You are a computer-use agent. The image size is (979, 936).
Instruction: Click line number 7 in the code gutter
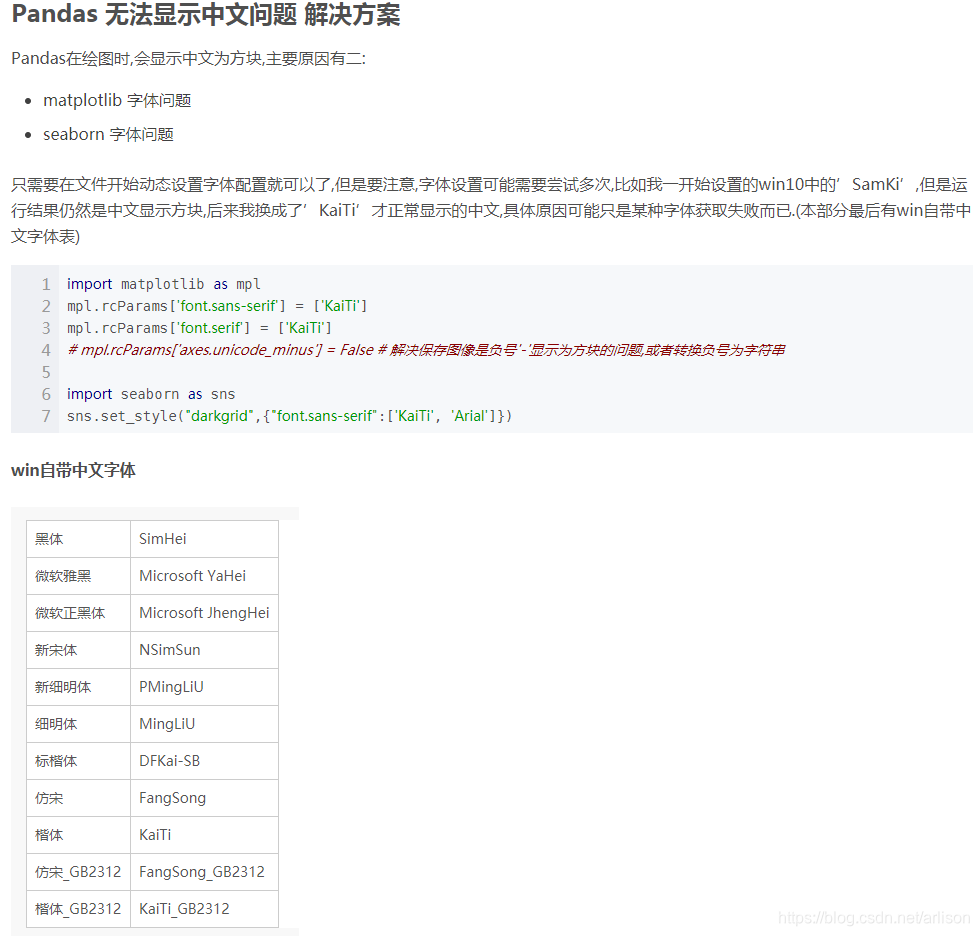pos(46,416)
